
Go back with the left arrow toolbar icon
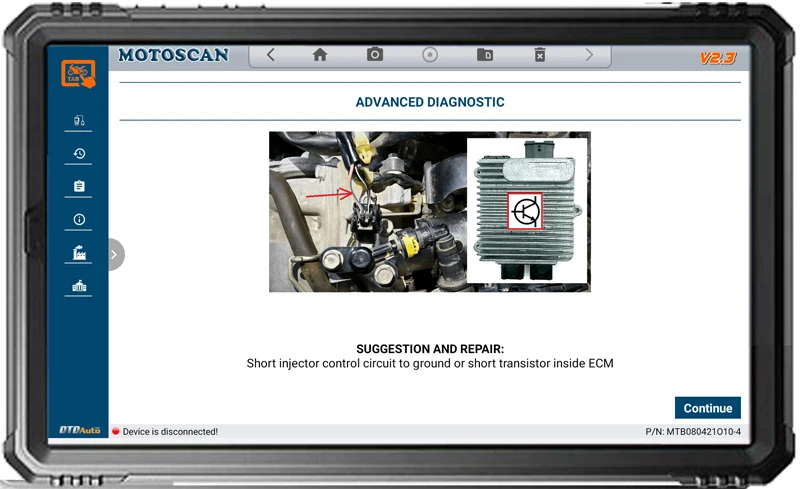pos(270,55)
